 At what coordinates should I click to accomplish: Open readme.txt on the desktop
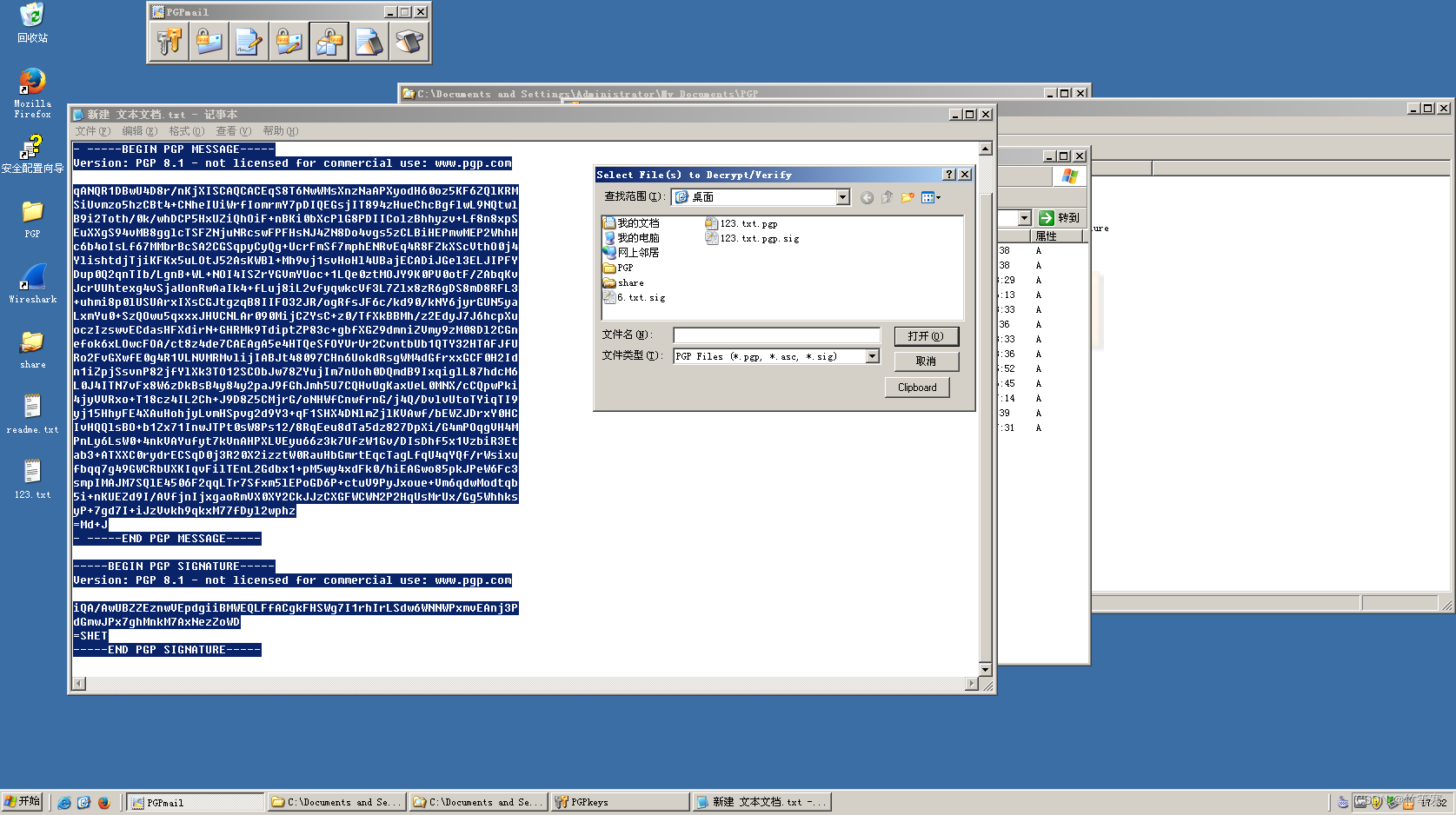(32, 414)
